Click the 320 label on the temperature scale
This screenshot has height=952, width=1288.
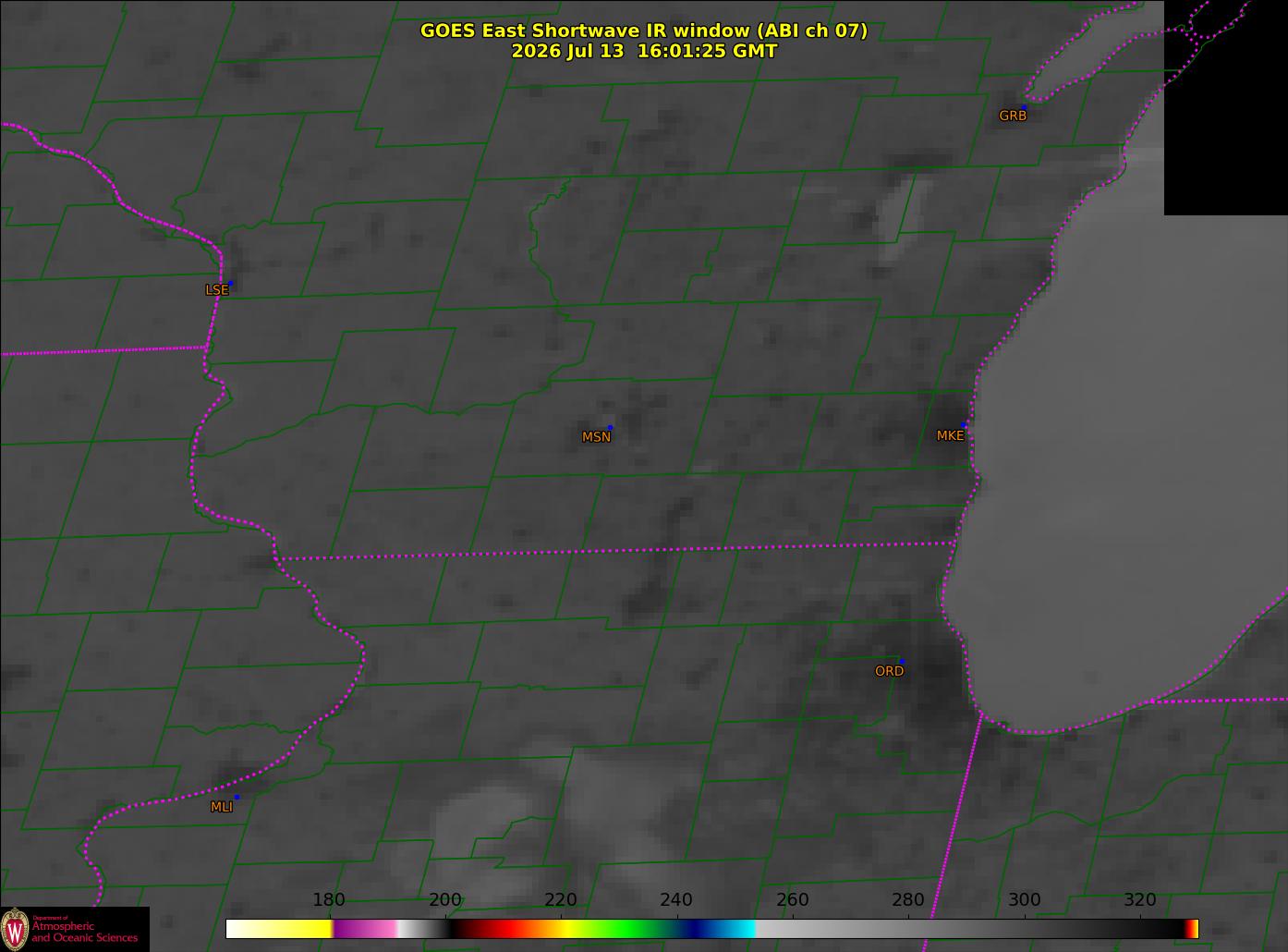click(x=1139, y=900)
